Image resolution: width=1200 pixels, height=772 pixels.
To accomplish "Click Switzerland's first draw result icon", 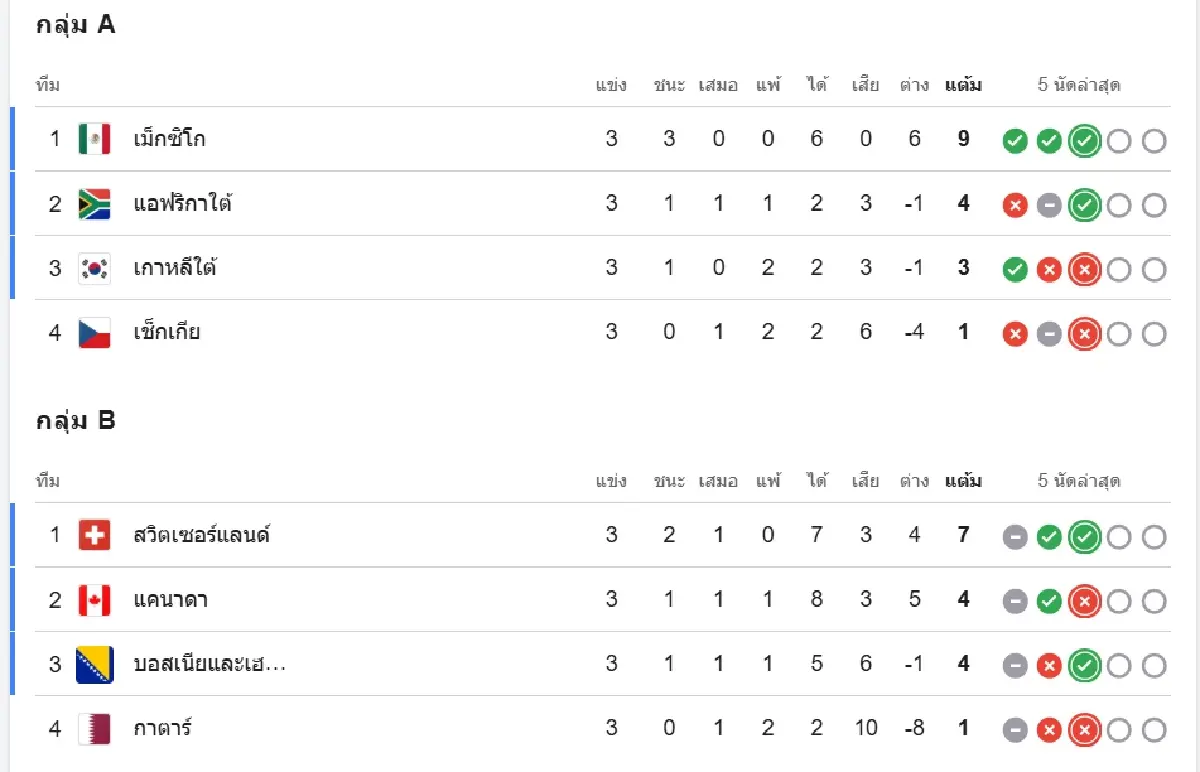I will coord(1015,537).
